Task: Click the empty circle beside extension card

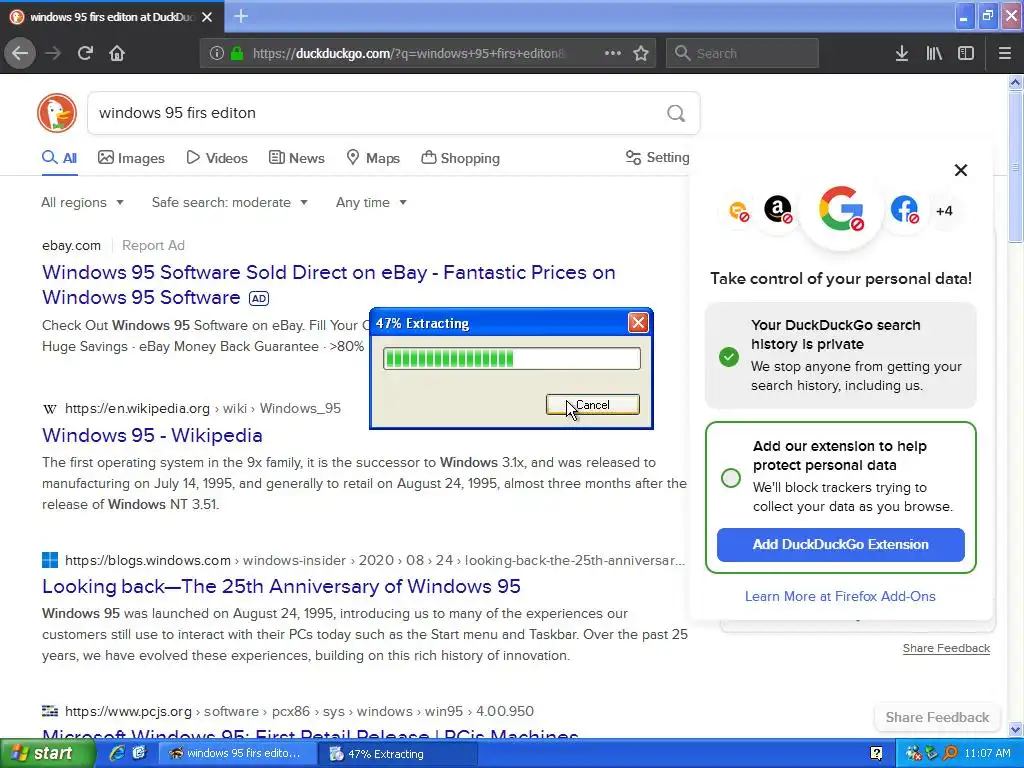Action: [x=731, y=477]
